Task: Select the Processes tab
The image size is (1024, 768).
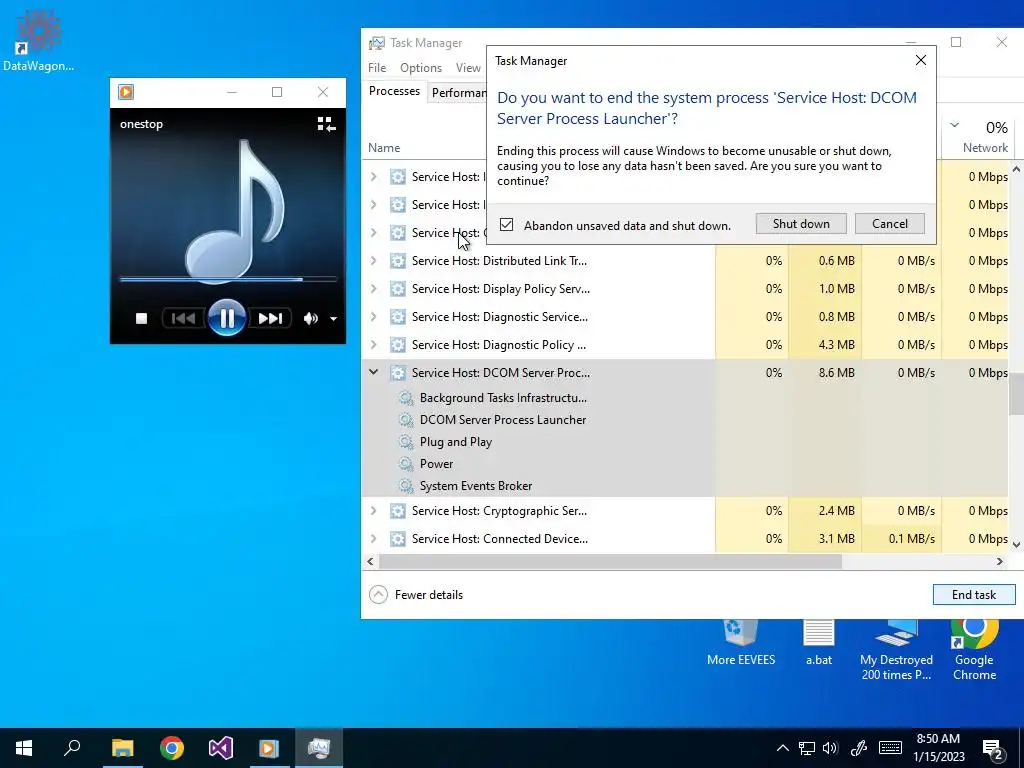Action: coord(394,91)
